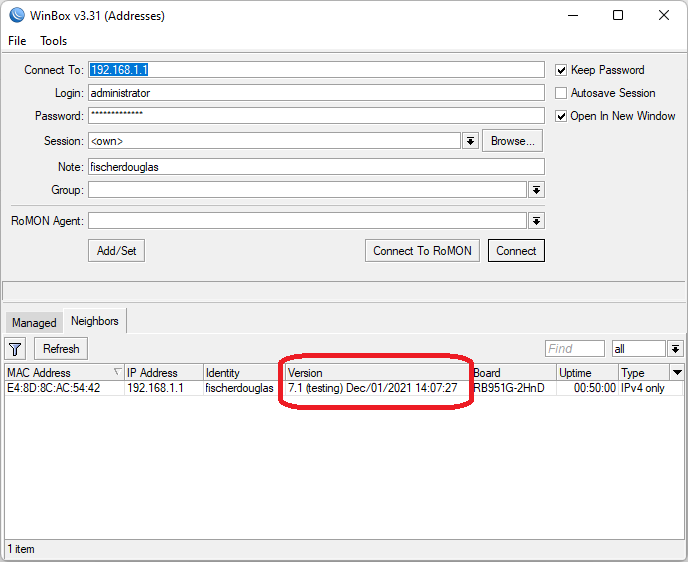Sort by MAC Address column header
Viewport: 688px width, 562px height.
[x=64, y=372]
